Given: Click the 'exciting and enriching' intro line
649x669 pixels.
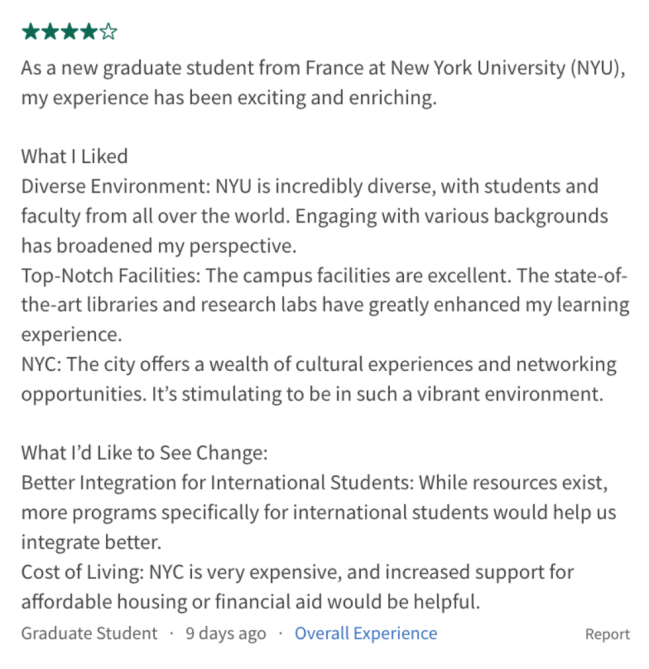Looking at the screenshot, I should click(230, 98).
